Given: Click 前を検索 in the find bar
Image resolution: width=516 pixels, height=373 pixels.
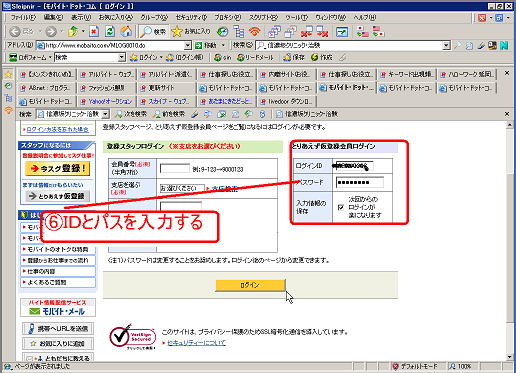Looking at the screenshot, I should [x=169, y=114].
